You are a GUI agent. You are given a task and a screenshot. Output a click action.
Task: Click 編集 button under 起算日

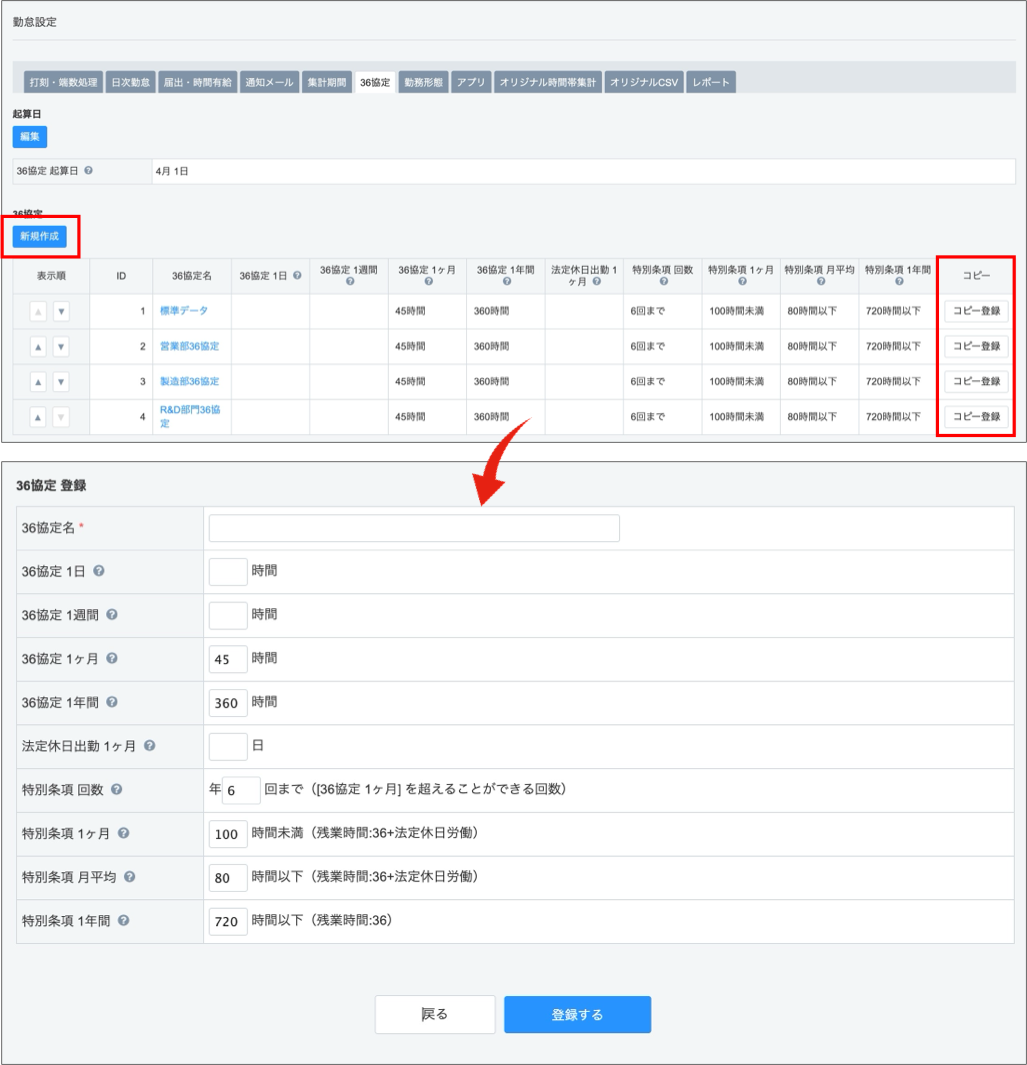tap(30, 137)
